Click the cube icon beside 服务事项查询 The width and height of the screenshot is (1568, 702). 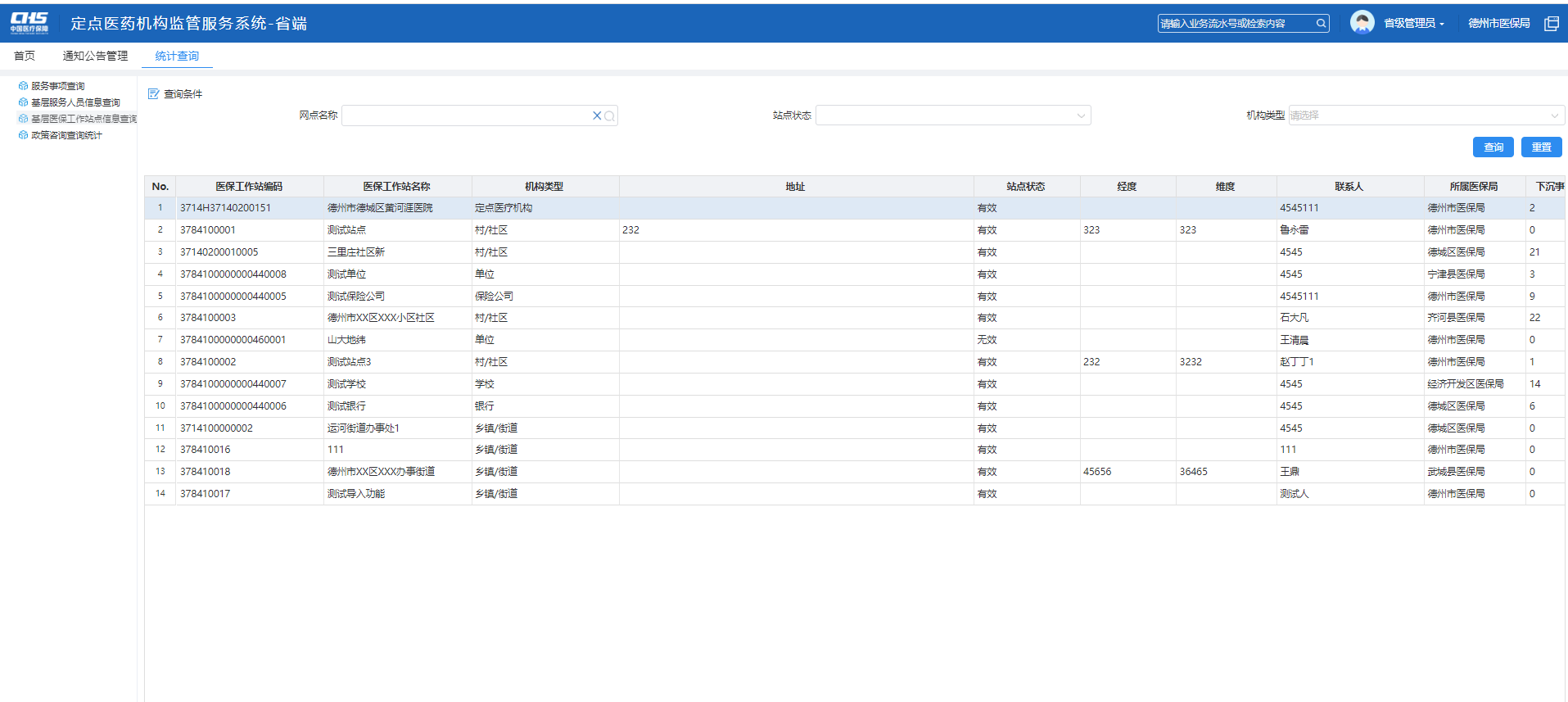point(23,86)
